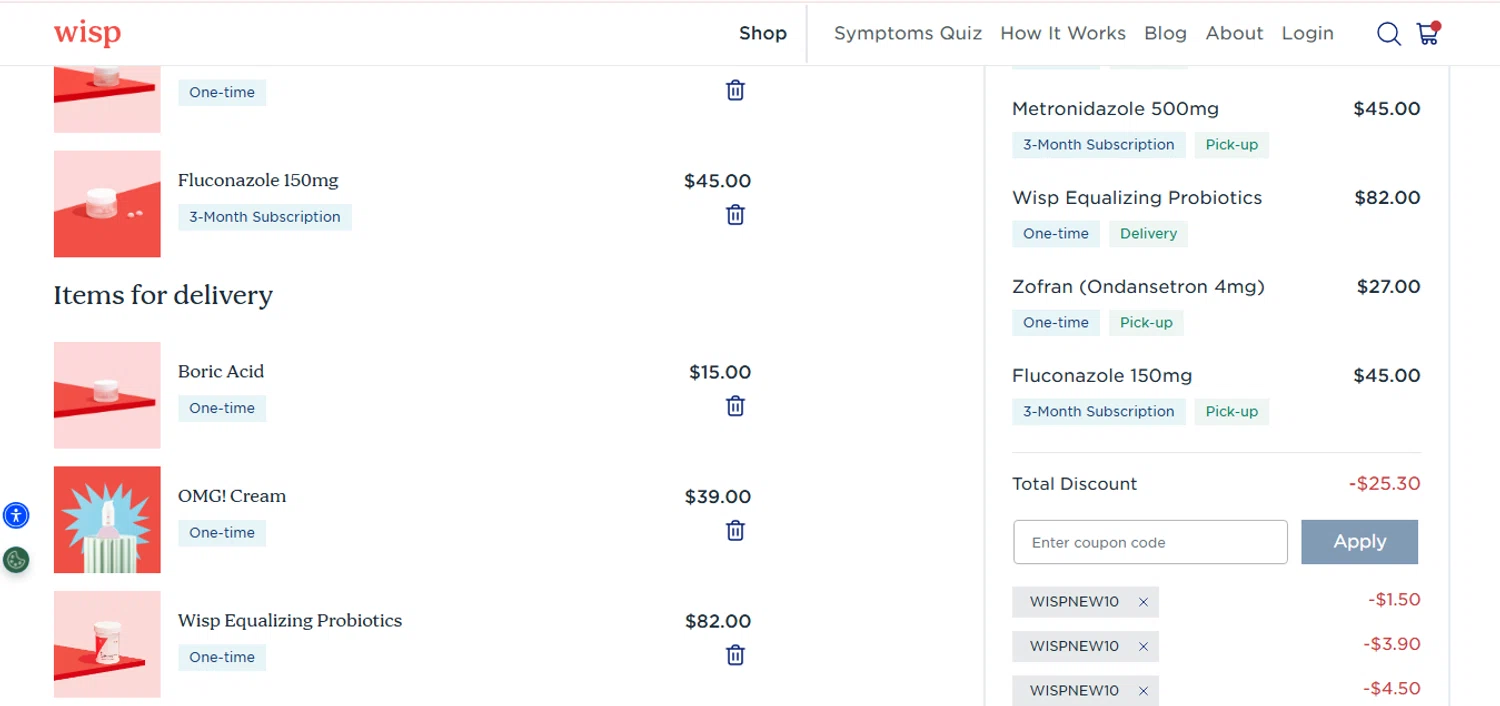
Task: Remove the first WISPNEW10 coupon tag
Action: click(x=1143, y=602)
